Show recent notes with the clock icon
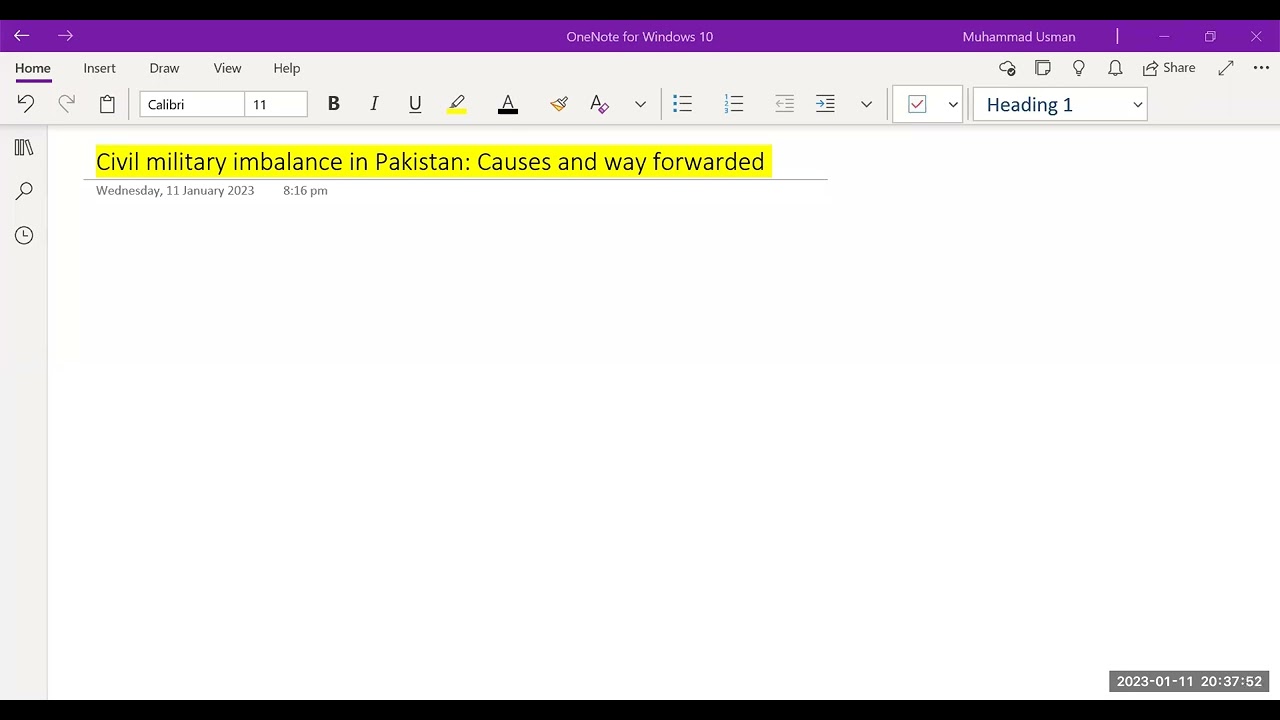Image resolution: width=1280 pixels, height=720 pixels. tap(24, 235)
